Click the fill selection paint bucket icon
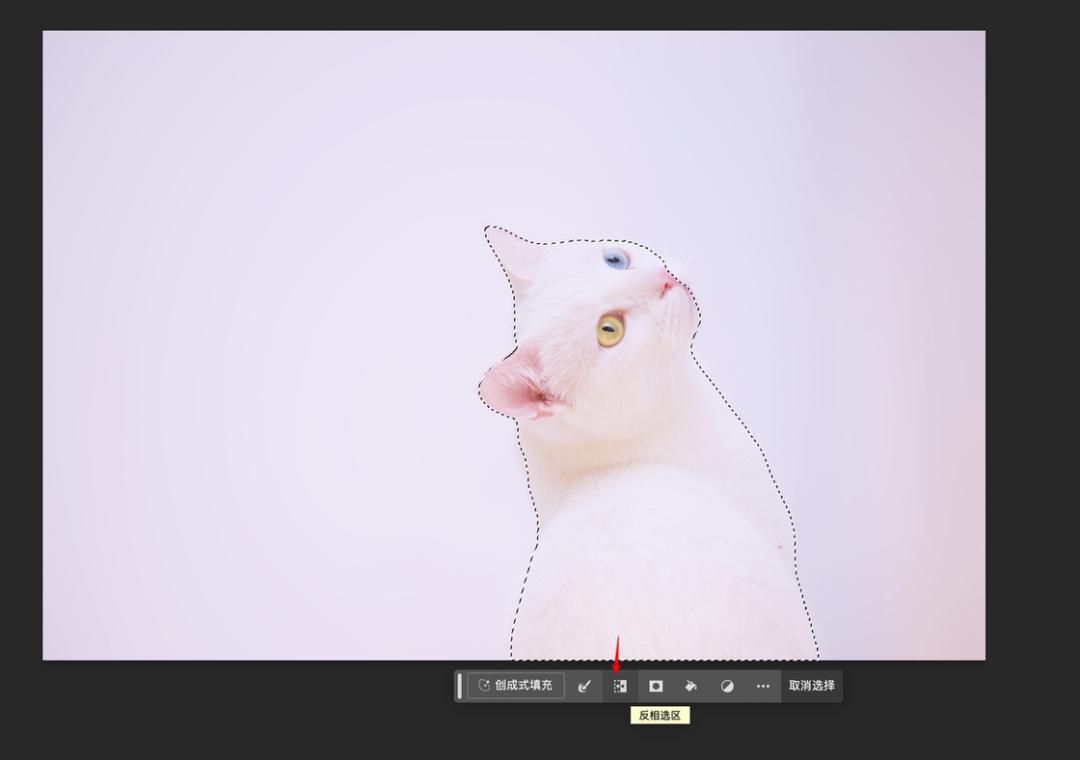 pyautogui.click(x=691, y=686)
